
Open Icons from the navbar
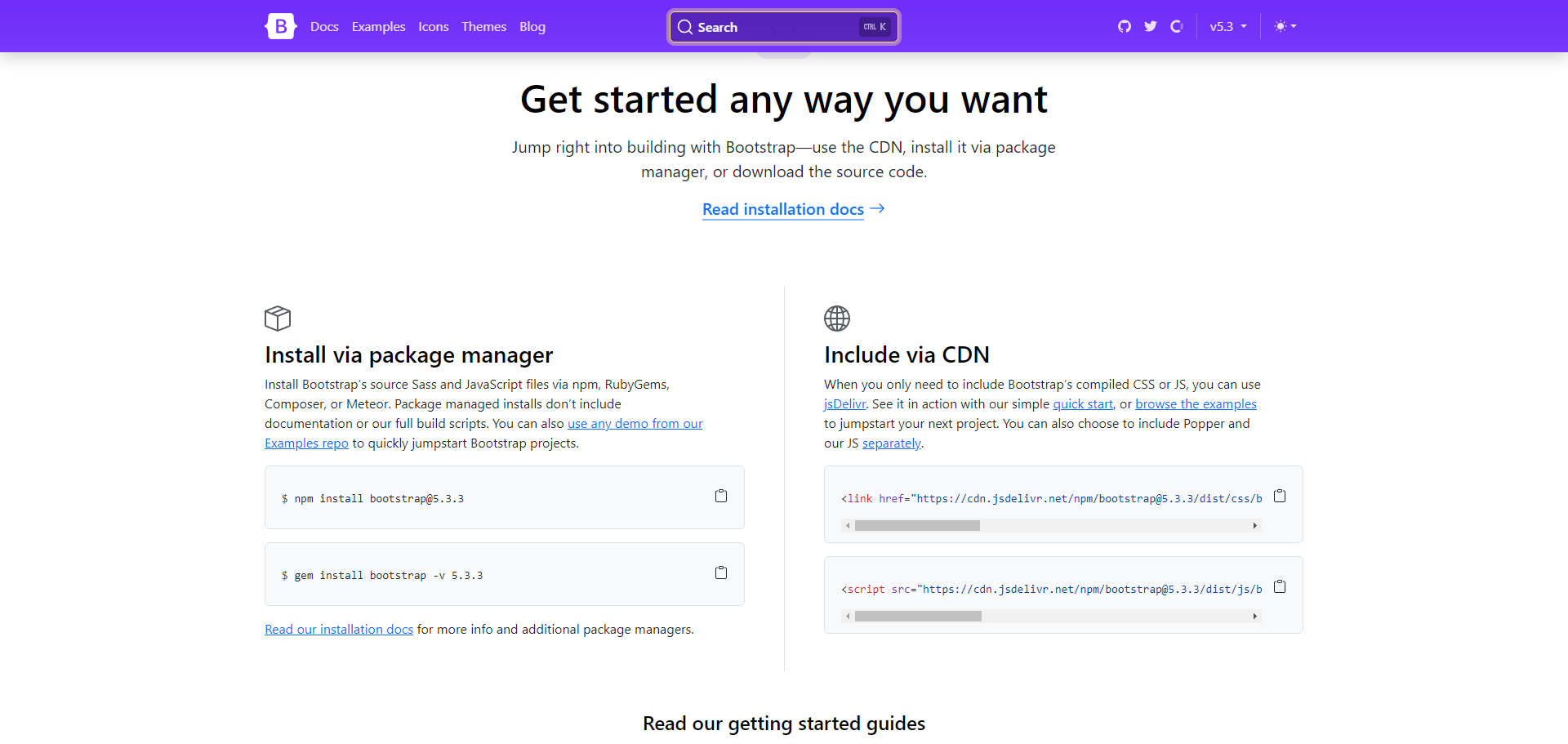[434, 27]
